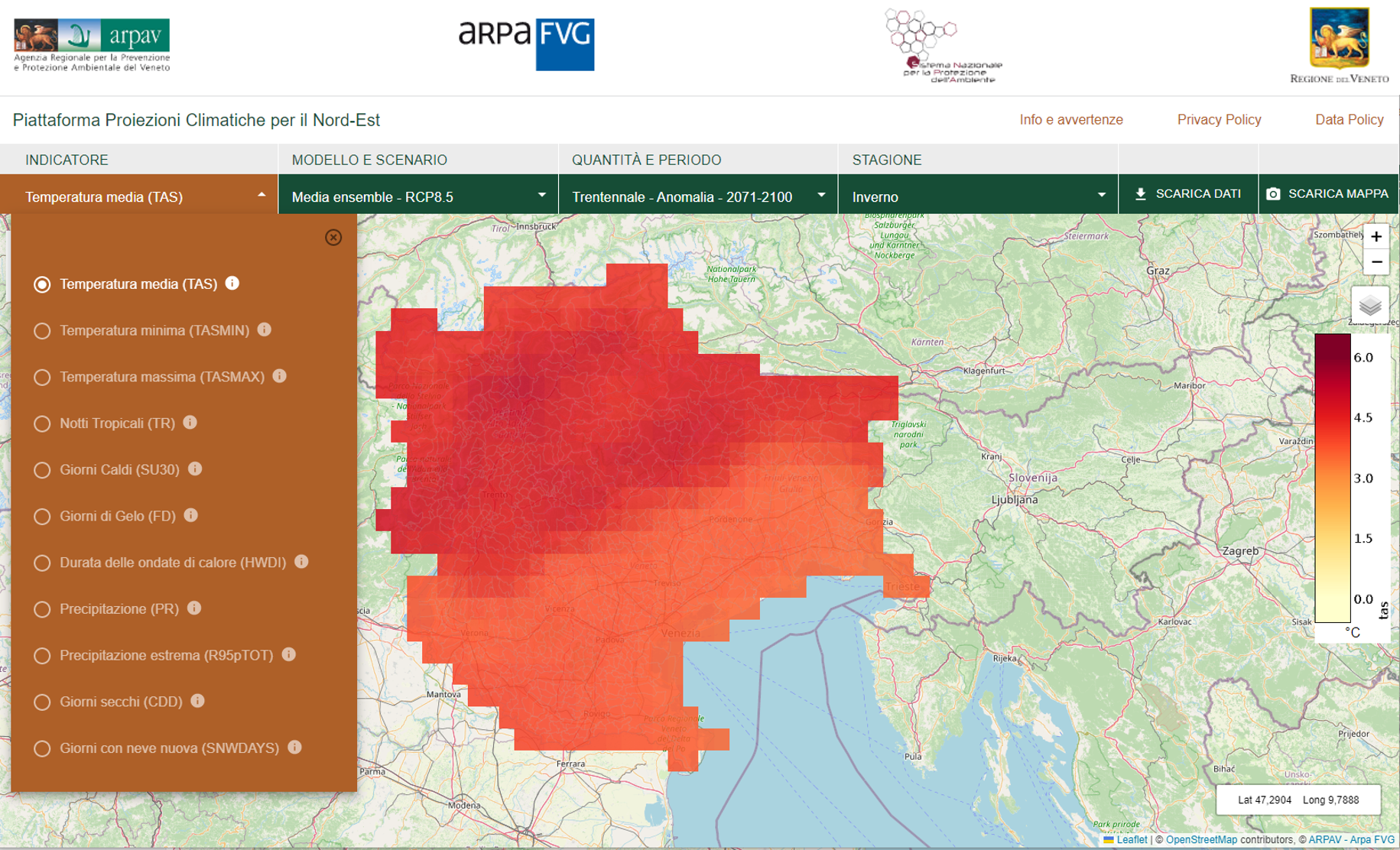Select the Temperatura minima (TASMIN) radio button
Viewport: 1400px width, 850px height.
pos(42,331)
